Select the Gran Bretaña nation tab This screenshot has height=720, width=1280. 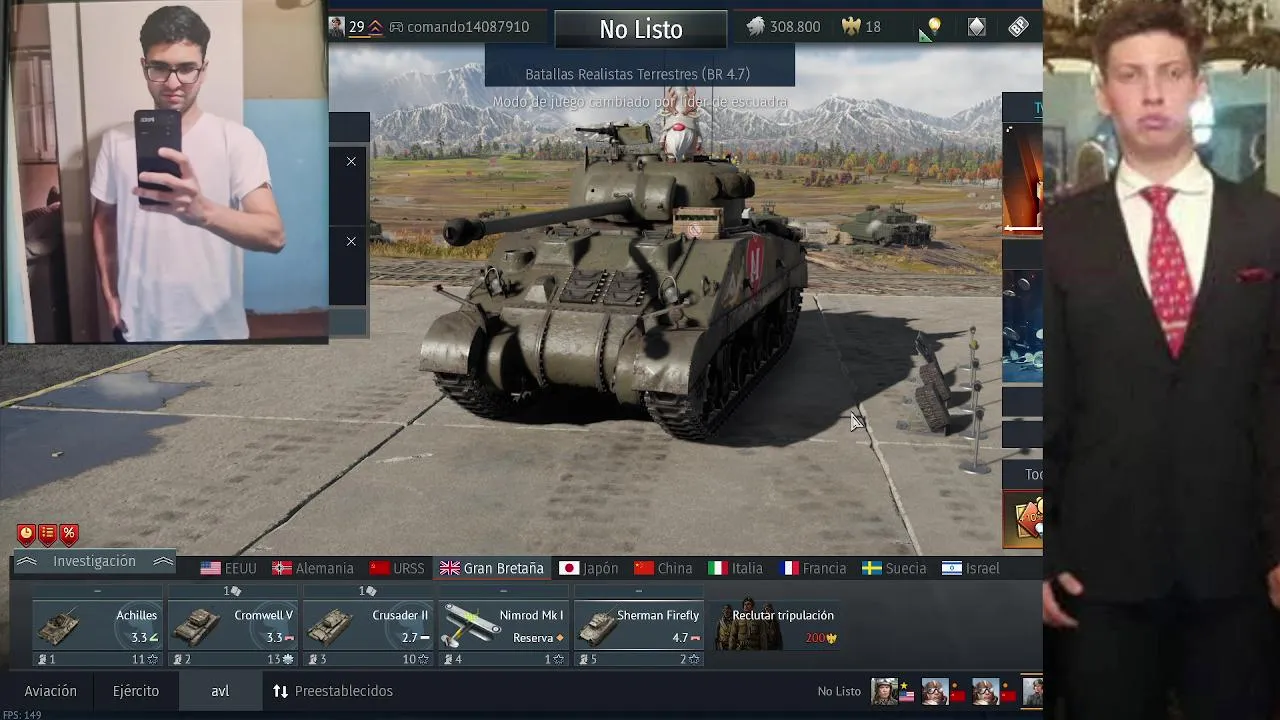492,568
